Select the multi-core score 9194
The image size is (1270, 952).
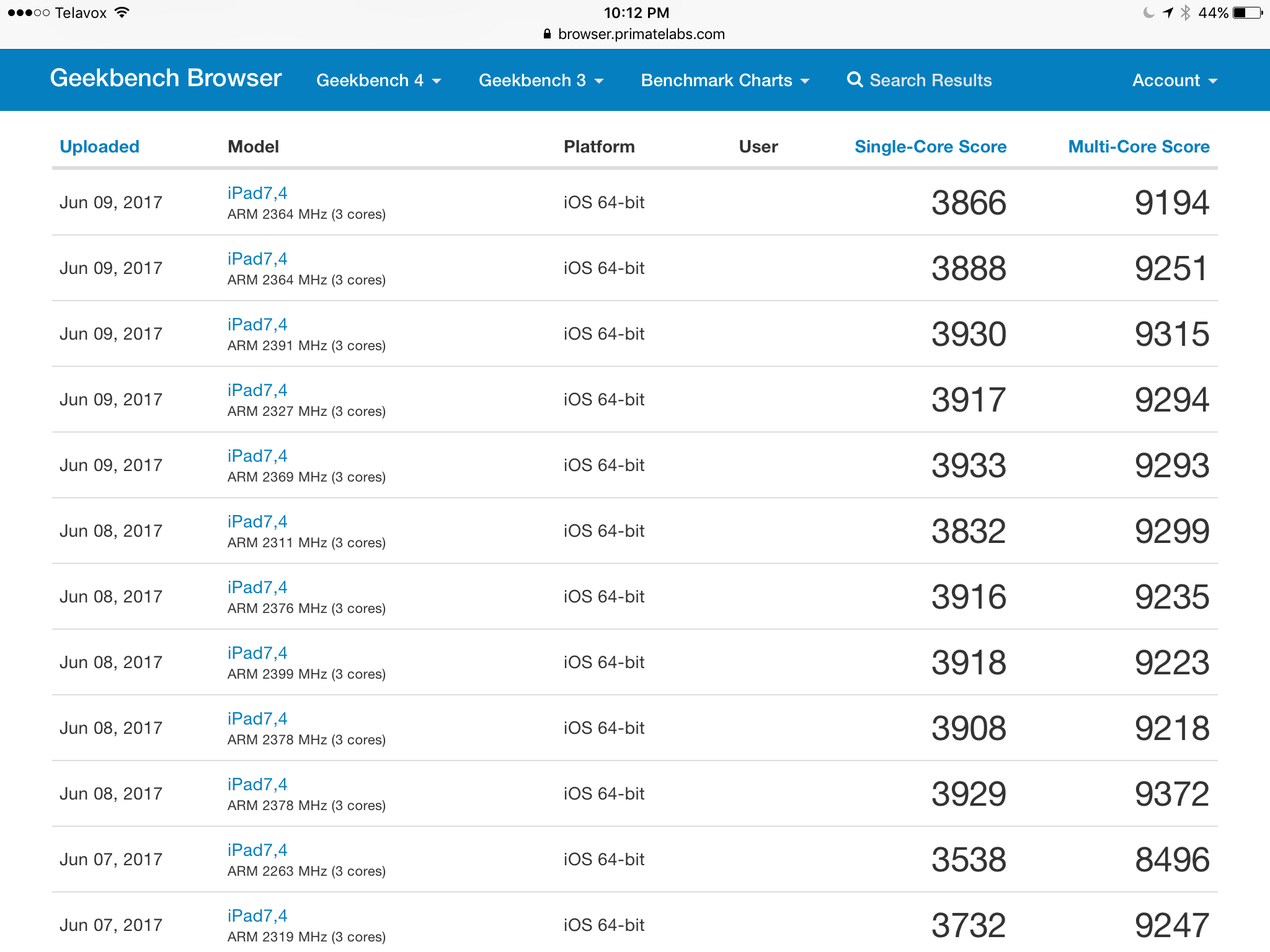pos(1172,203)
